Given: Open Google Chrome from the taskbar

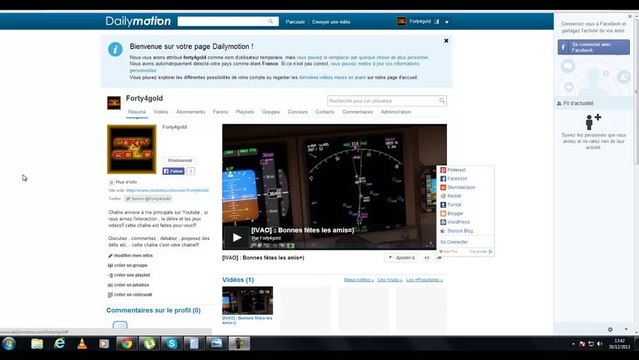Looking at the screenshot, I should click(x=127, y=344).
